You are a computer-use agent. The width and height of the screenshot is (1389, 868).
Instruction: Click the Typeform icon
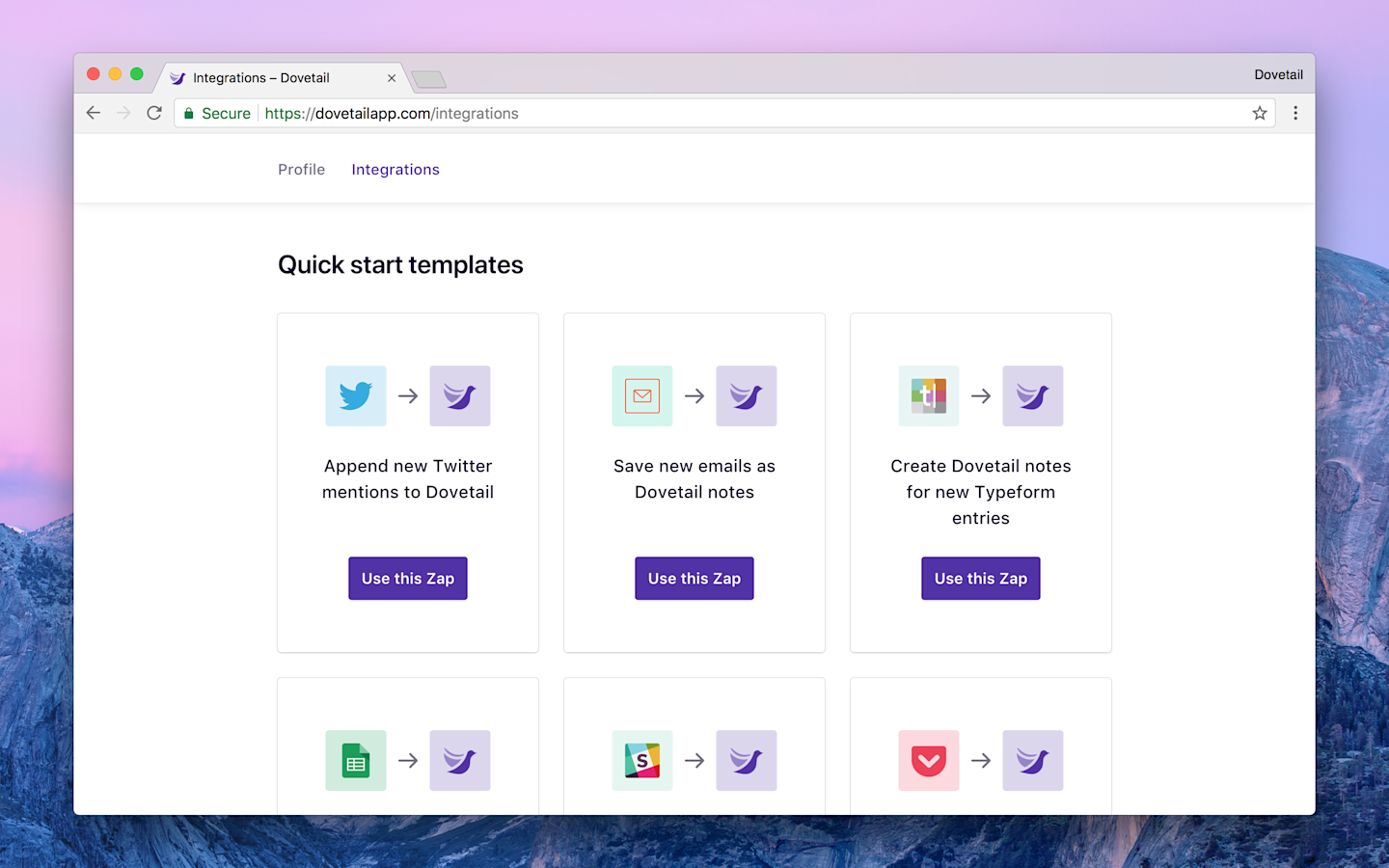(929, 395)
